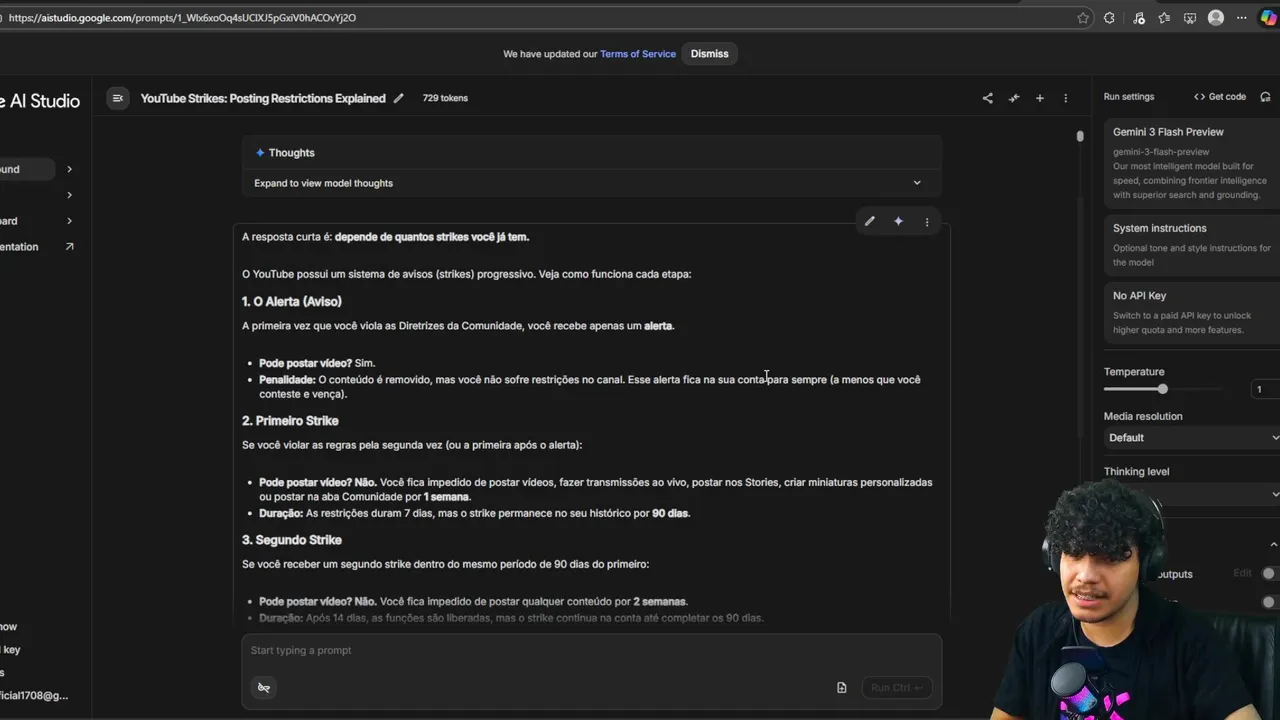Dismiss the Terms of Service banner

coord(710,54)
